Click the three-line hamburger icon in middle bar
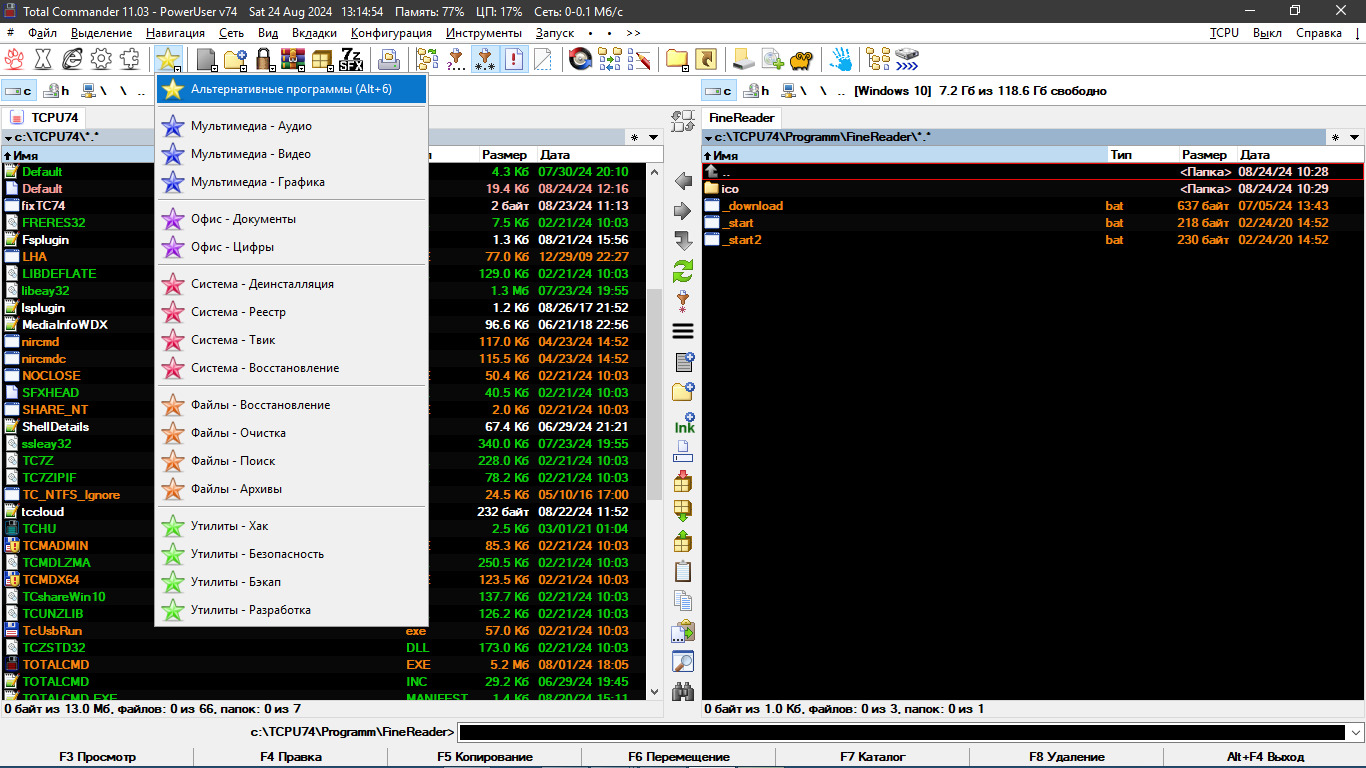This screenshot has width=1366, height=768. point(683,331)
